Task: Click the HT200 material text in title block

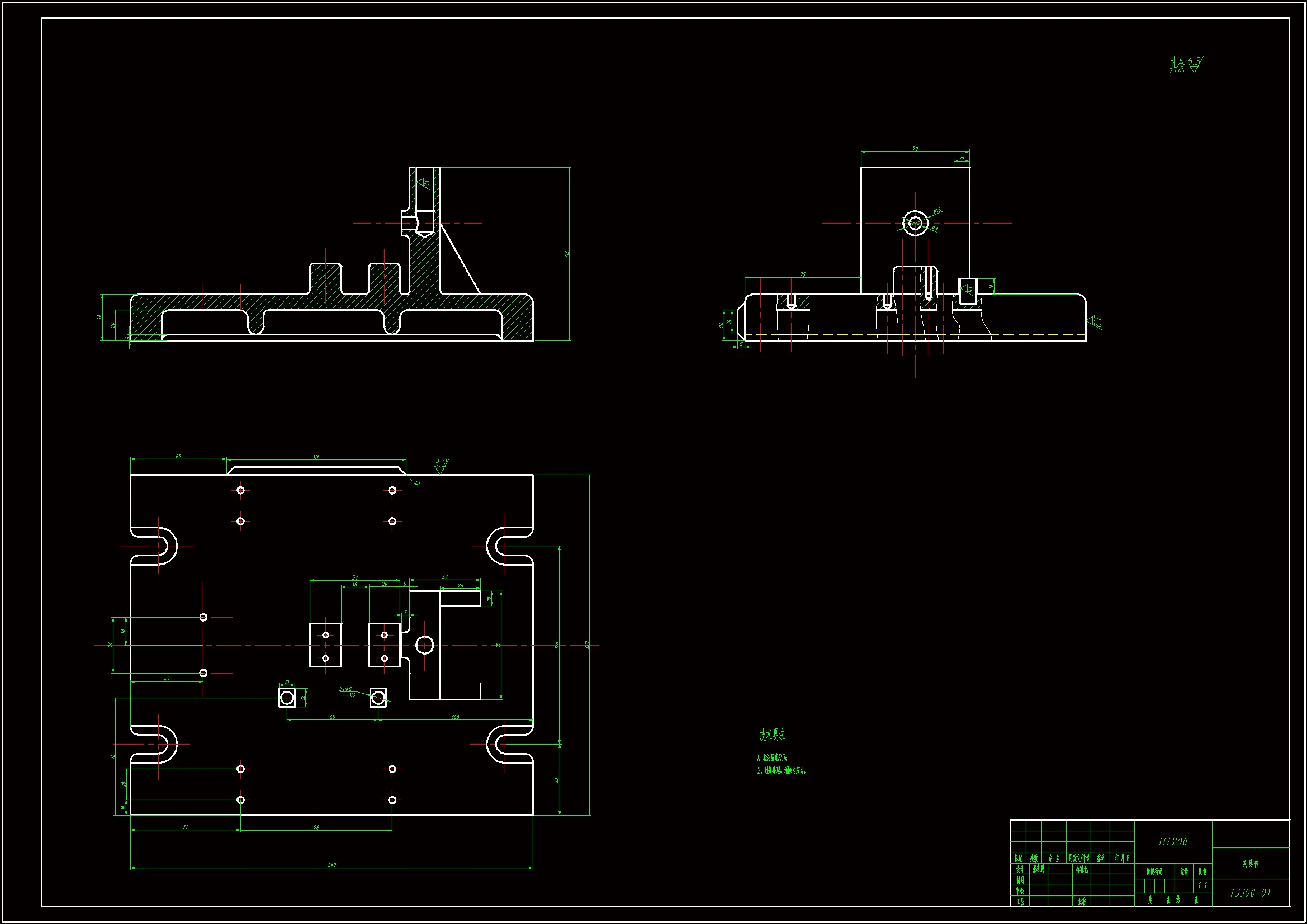Action: click(x=1173, y=842)
